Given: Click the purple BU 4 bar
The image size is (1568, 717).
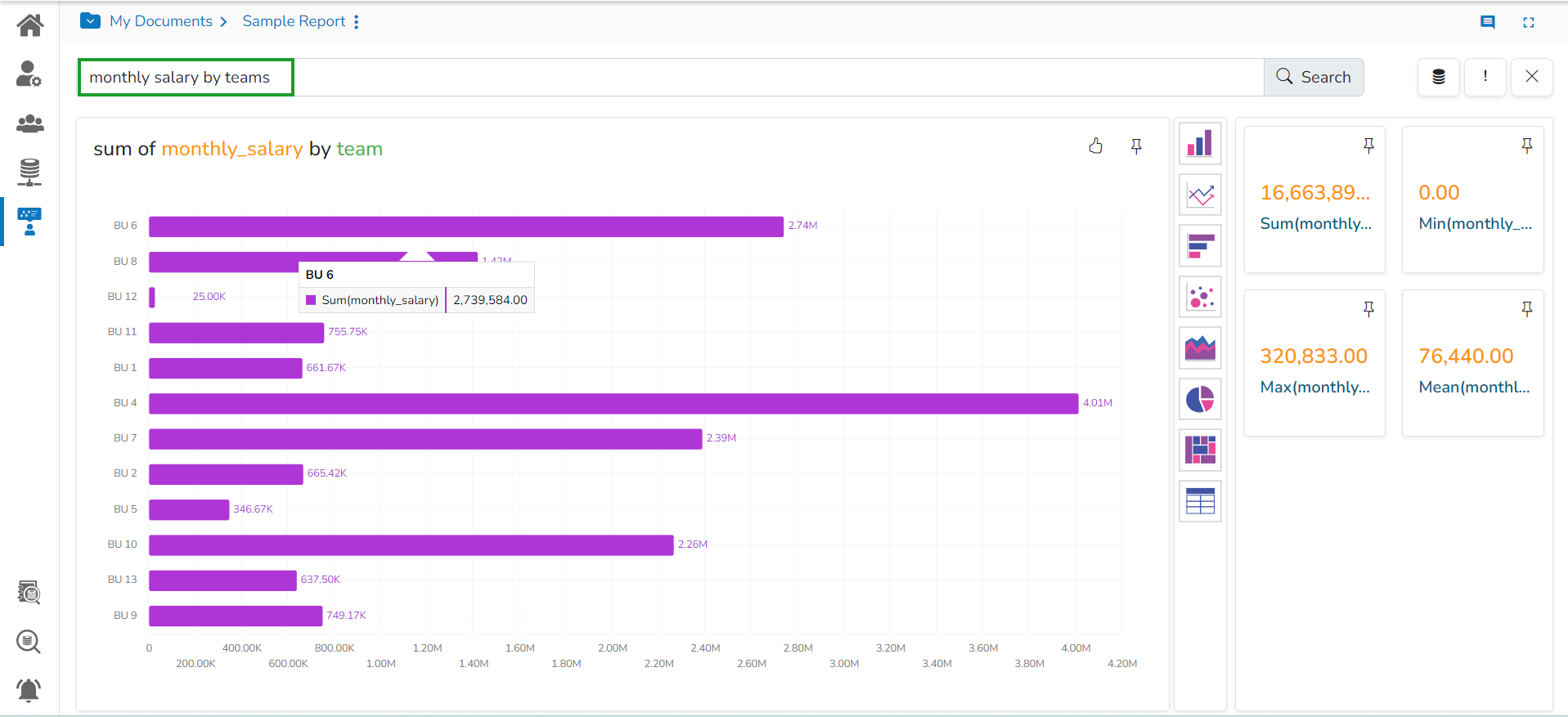Looking at the screenshot, I should click(x=613, y=403).
